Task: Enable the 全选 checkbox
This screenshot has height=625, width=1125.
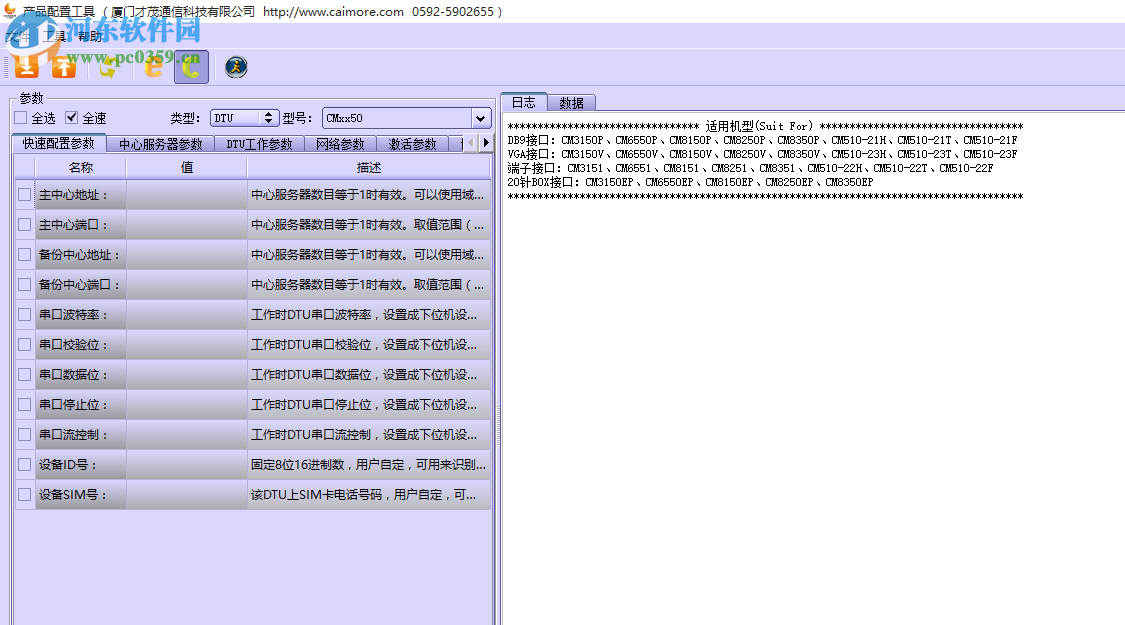Action: [19, 117]
